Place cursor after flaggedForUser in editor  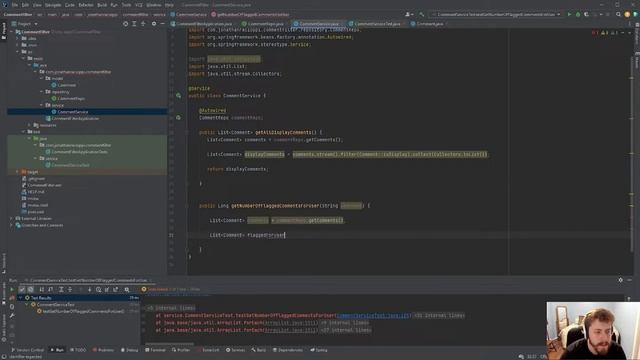(x=285, y=235)
